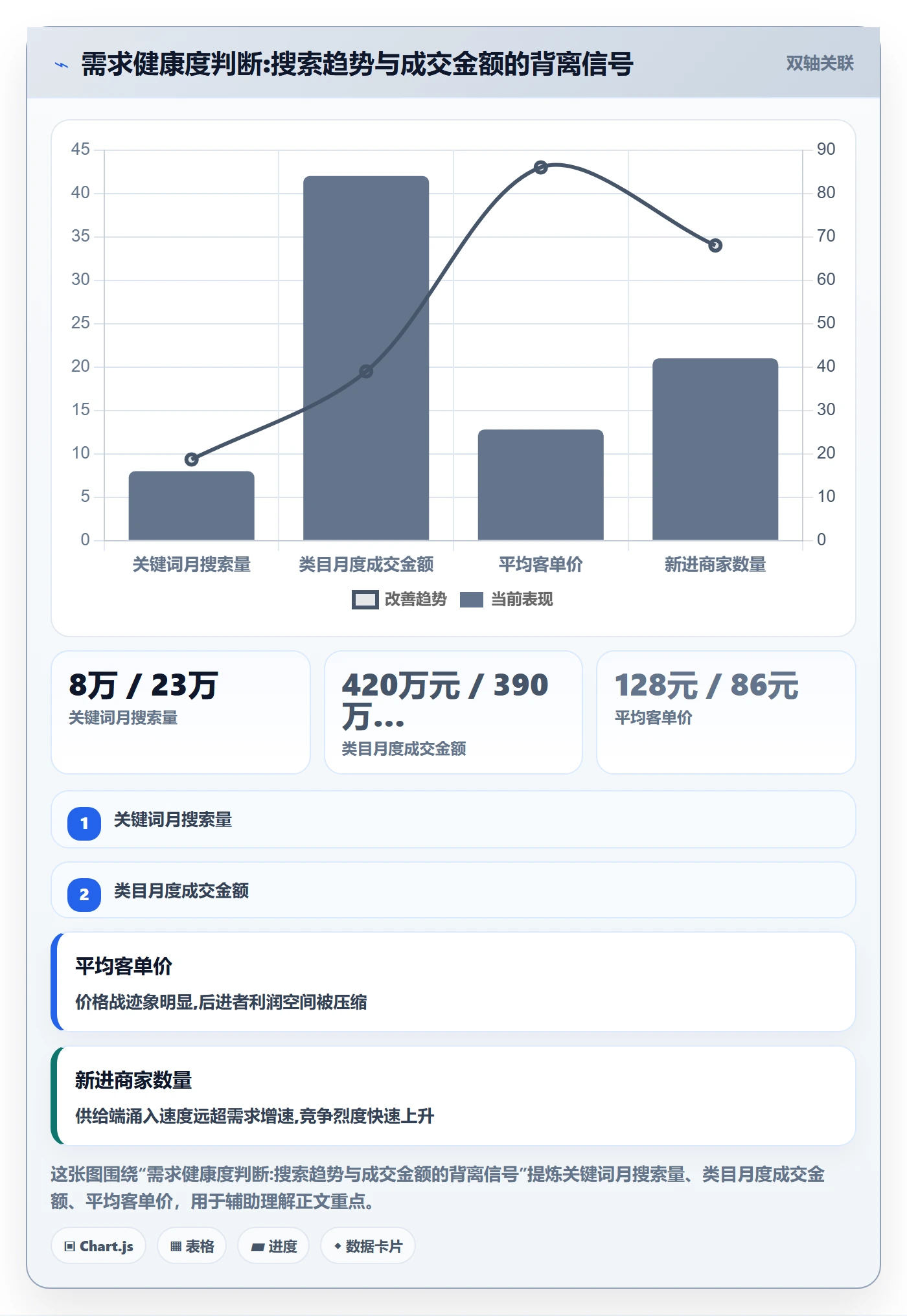The image size is (907, 1316).
Task: Click the 平均客单价 x-axis label
Action: (x=540, y=565)
